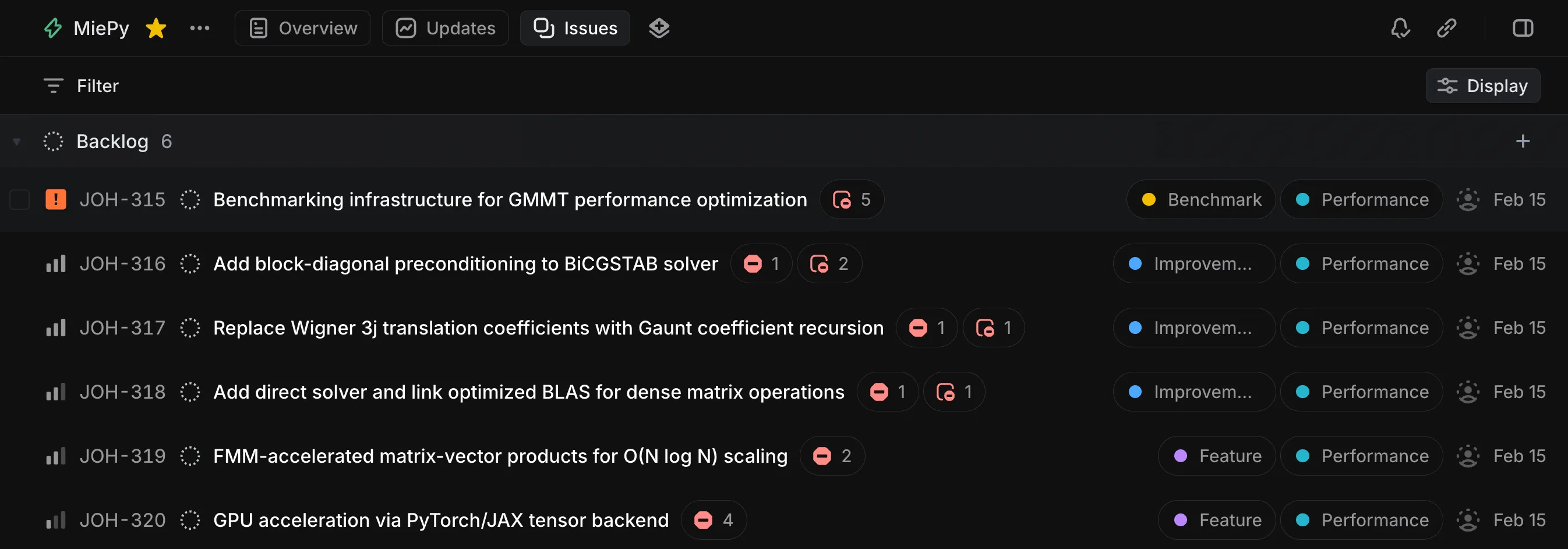Assign JOH-318 using the assignee avatar icon
1568x549 pixels.
coord(1468,392)
